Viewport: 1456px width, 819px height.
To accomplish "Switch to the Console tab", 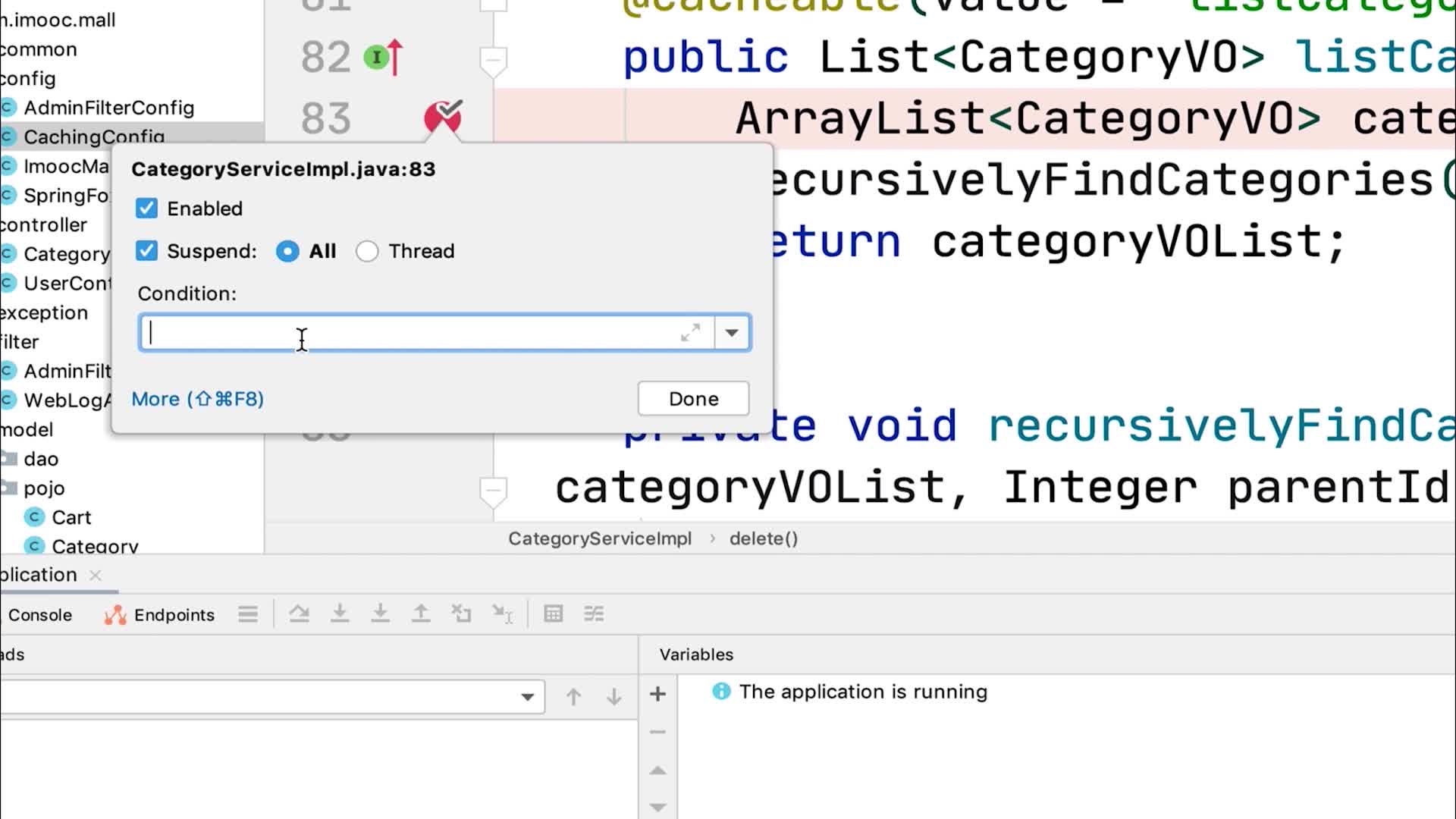I will pyautogui.click(x=39, y=615).
